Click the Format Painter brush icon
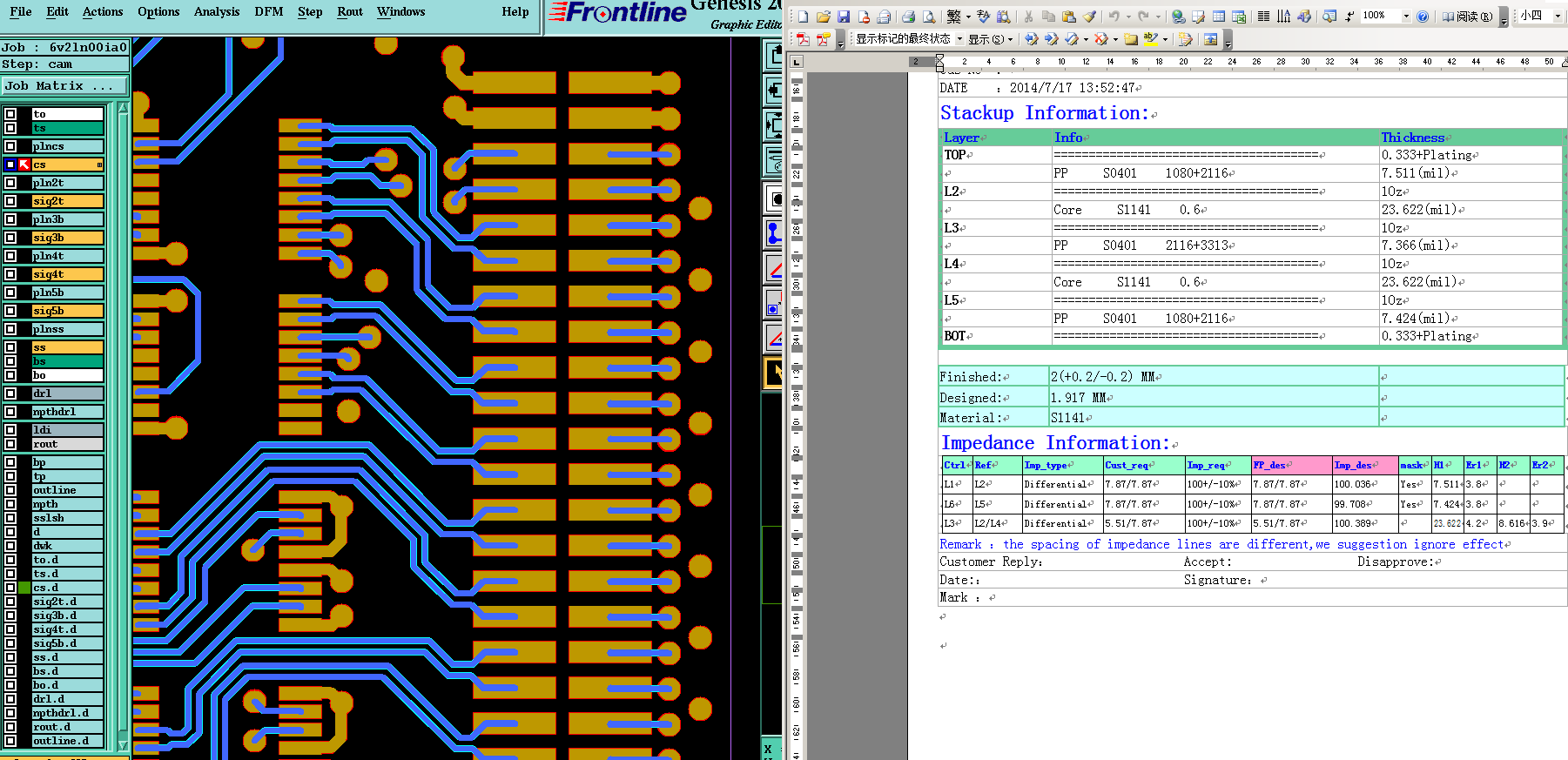 [x=1089, y=17]
